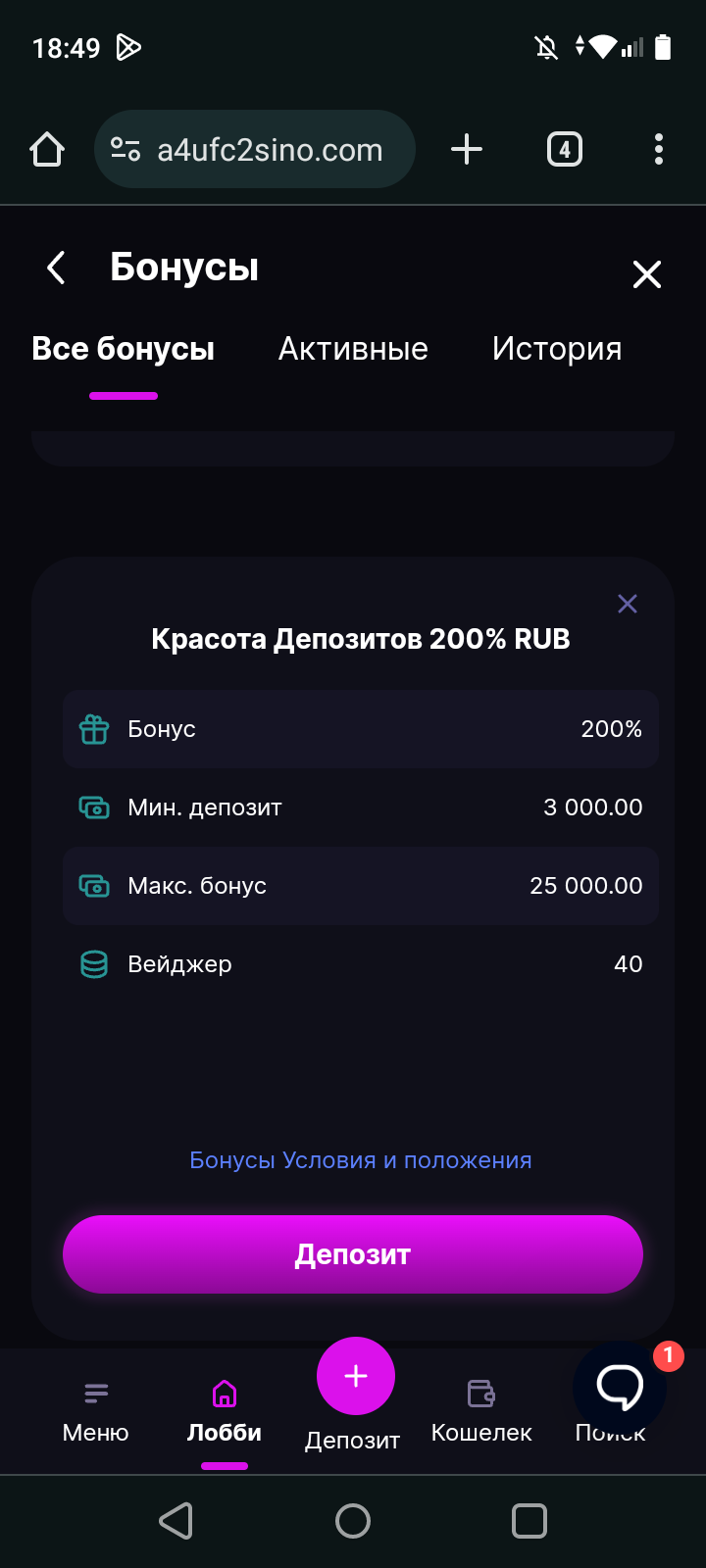Dismiss the Красота Депозитов bonus card
706x1568 pixels.
coord(628,604)
